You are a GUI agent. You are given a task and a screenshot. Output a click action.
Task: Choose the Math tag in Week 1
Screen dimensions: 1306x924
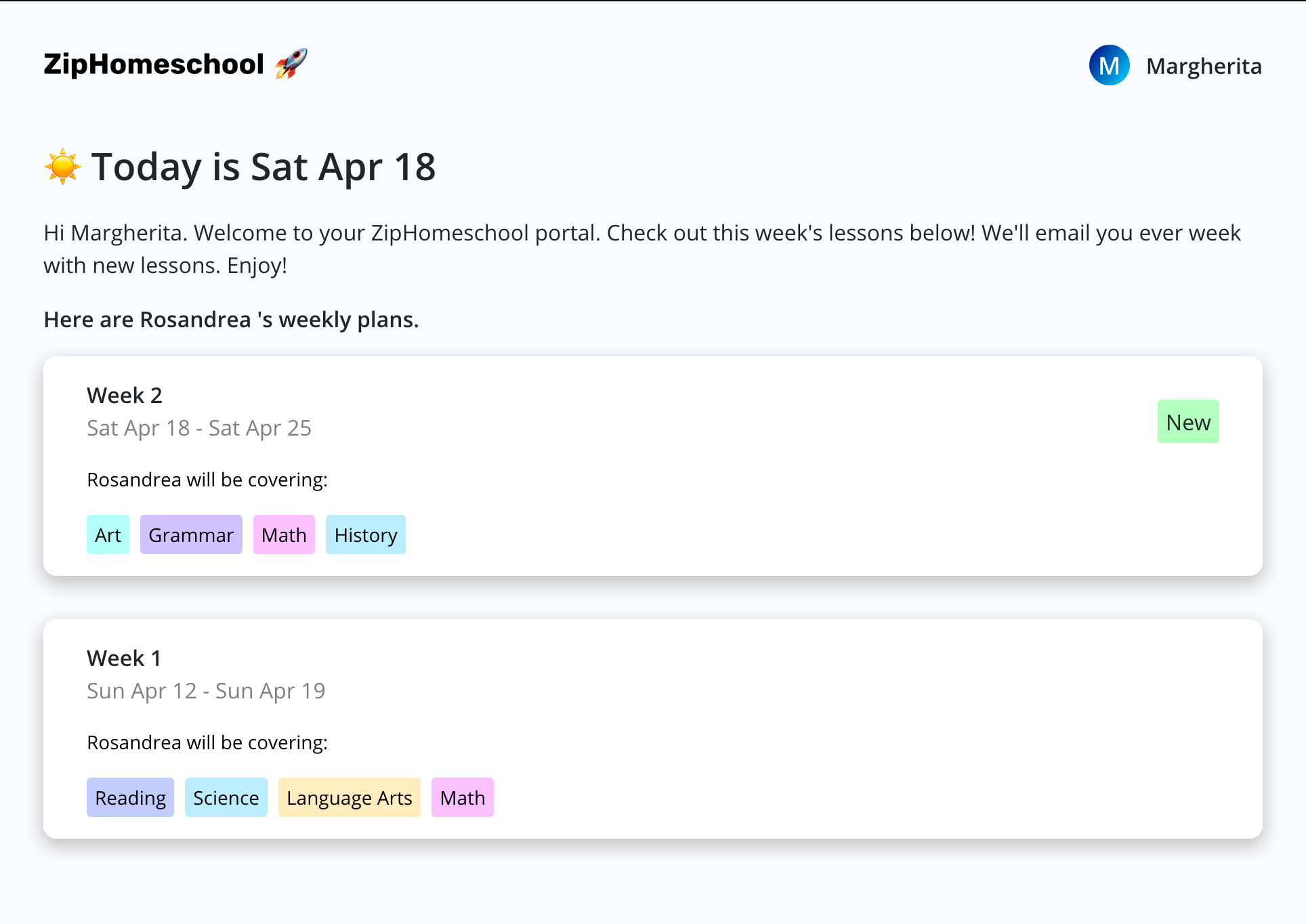point(463,797)
